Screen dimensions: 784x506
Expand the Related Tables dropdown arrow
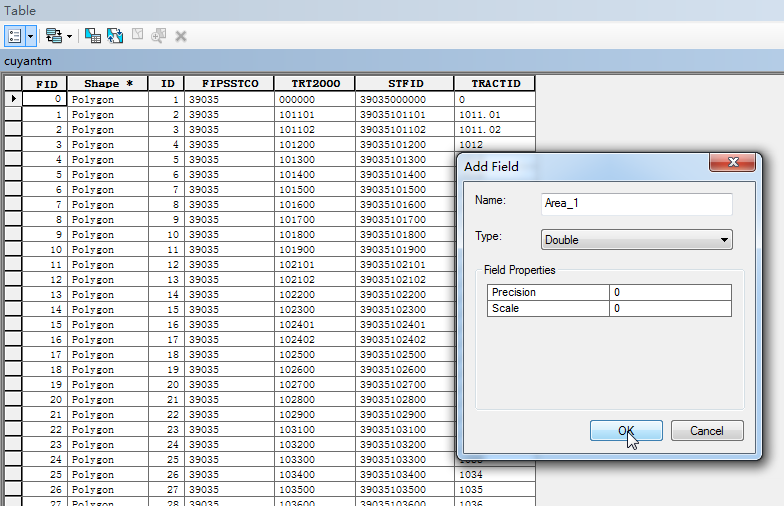click(x=69, y=36)
